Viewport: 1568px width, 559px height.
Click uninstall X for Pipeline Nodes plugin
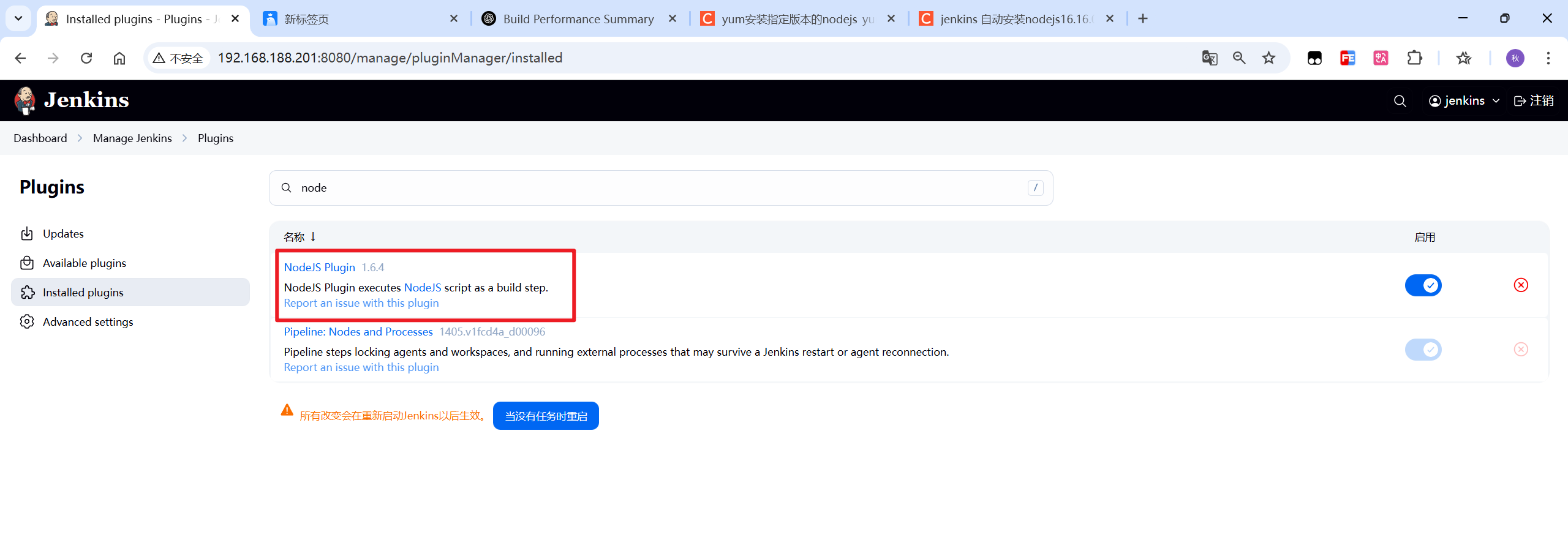pos(1521,350)
